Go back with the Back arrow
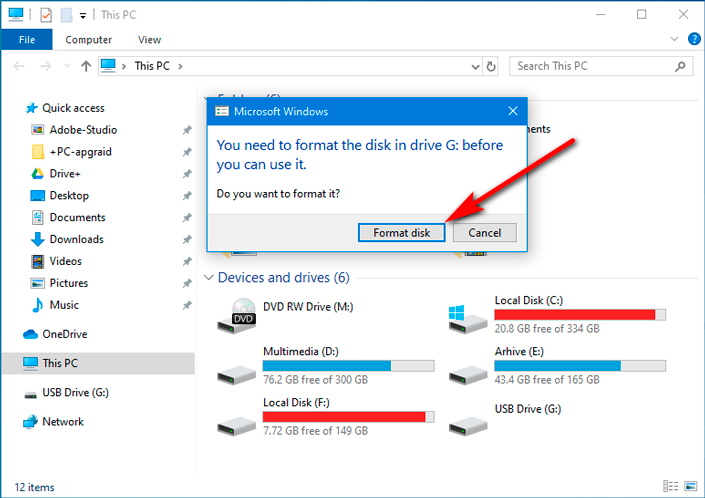The height and width of the screenshot is (498, 705). click(x=19, y=67)
